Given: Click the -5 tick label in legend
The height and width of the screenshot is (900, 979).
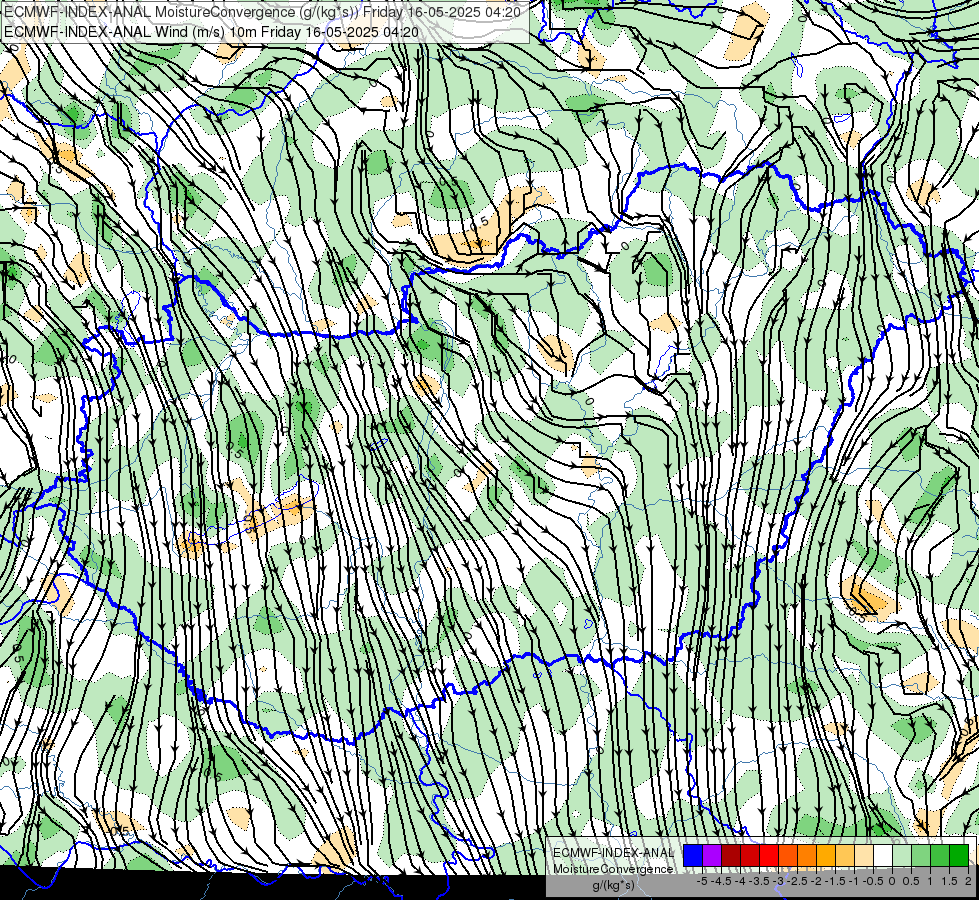Looking at the screenshot, I should pyautogui.click(x=702, y=881).
